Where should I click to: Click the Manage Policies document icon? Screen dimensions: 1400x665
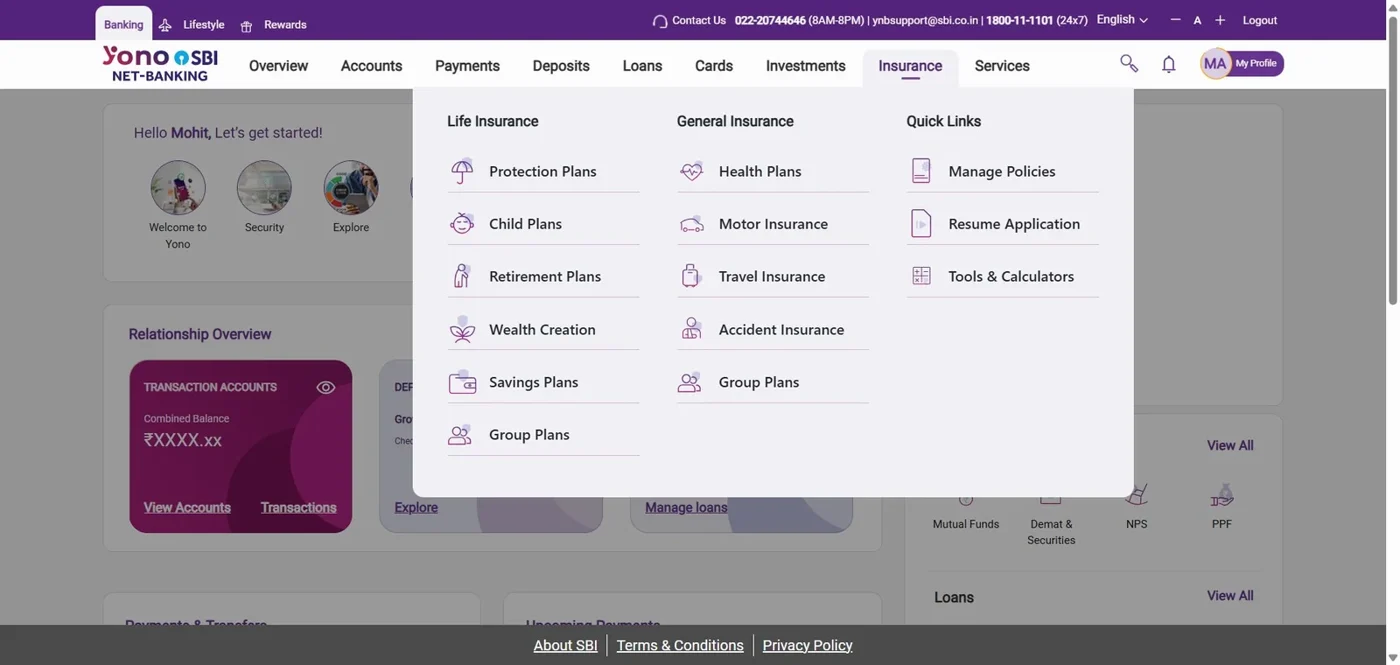921,171
